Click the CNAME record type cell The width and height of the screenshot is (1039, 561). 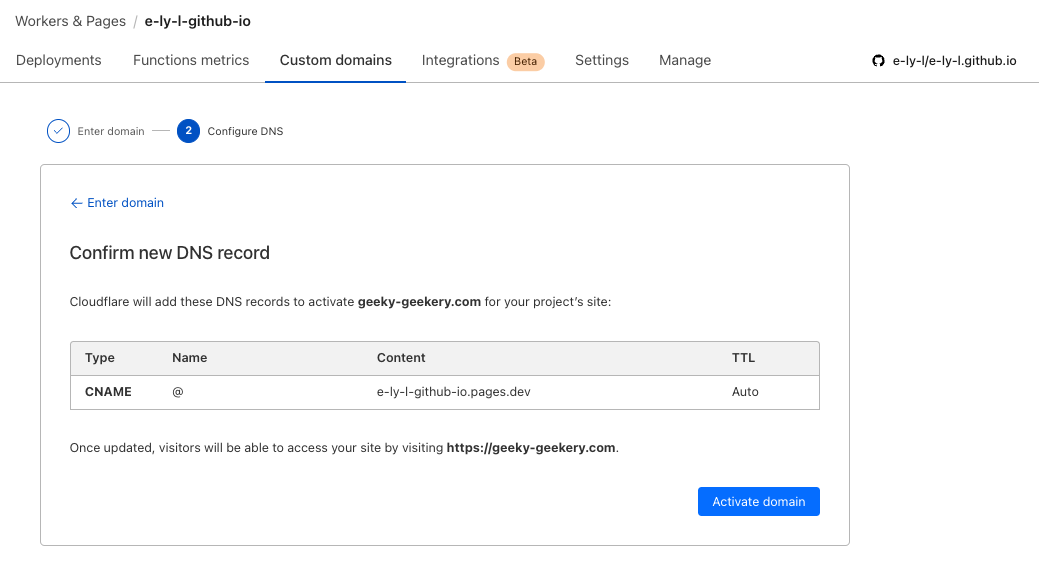[x=108, y=392]
